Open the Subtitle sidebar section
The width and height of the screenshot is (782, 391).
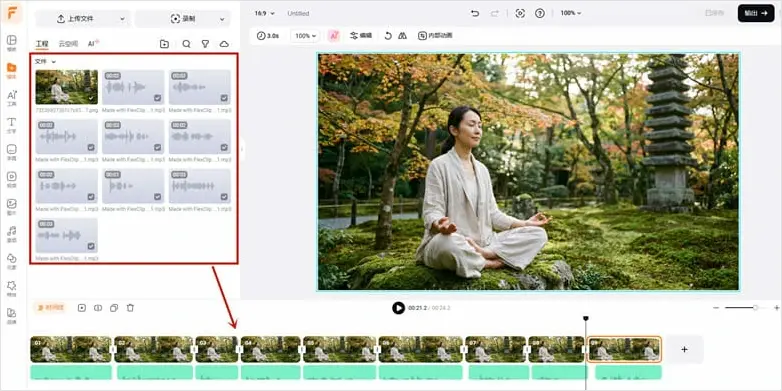[11, 152]
